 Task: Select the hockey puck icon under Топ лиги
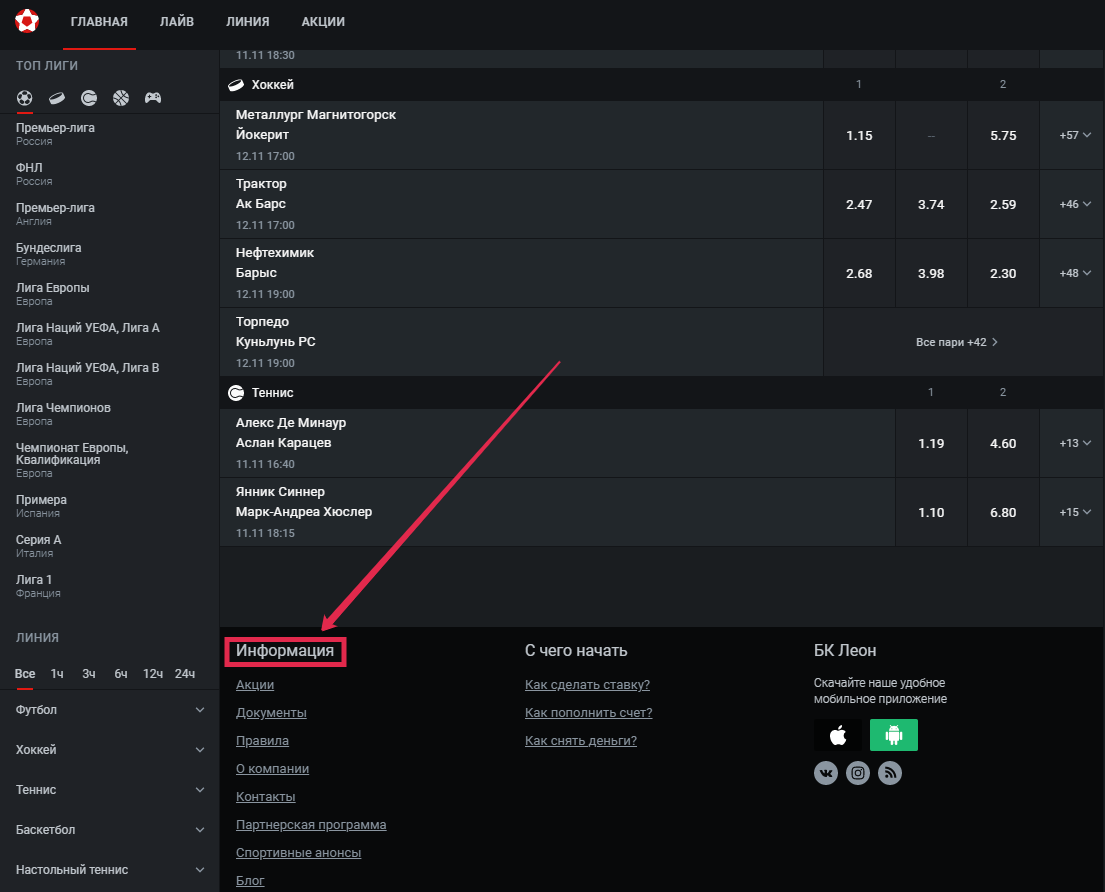(x=57, y=98)
